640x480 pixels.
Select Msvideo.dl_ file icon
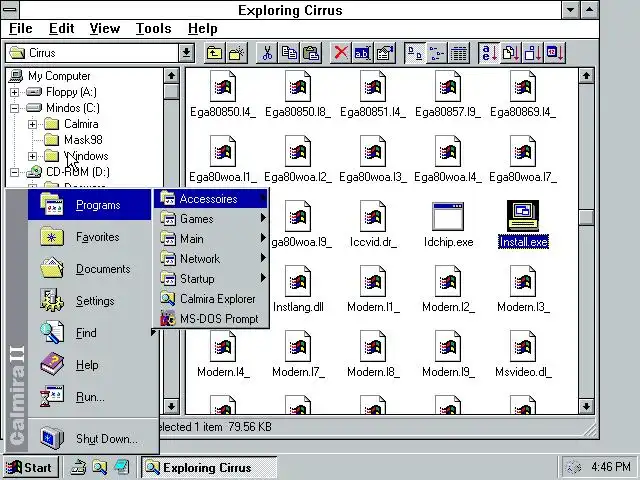pyautogui.click(x=523, y=354)
